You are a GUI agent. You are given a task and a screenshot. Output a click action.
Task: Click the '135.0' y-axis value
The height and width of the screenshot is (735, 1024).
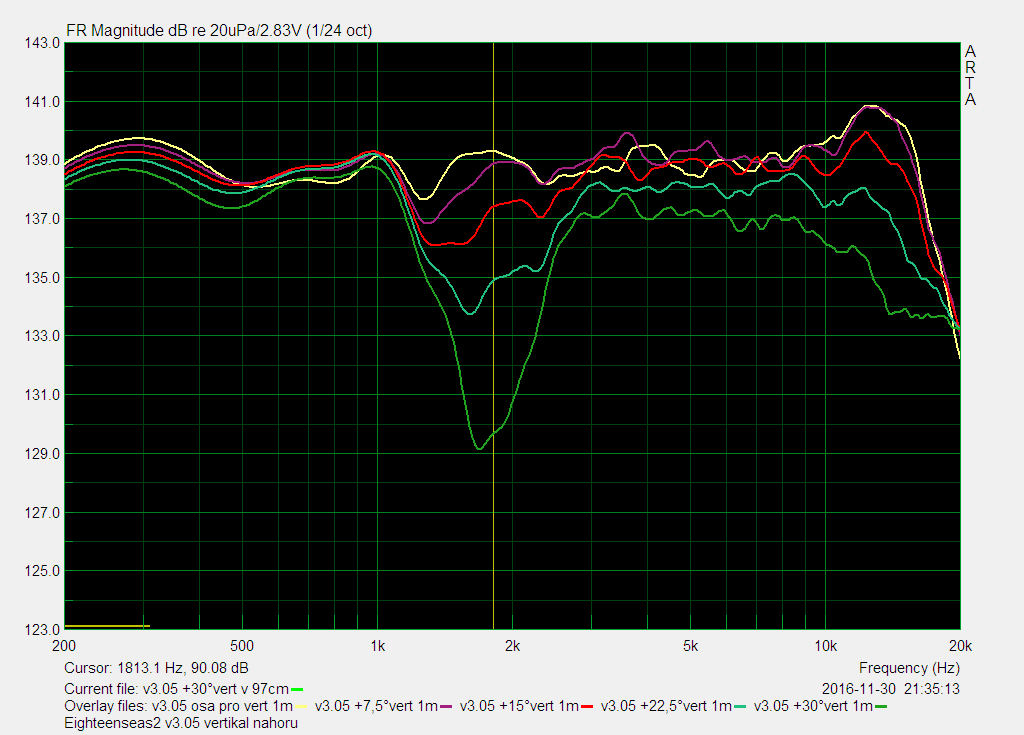tap(42, 278)
